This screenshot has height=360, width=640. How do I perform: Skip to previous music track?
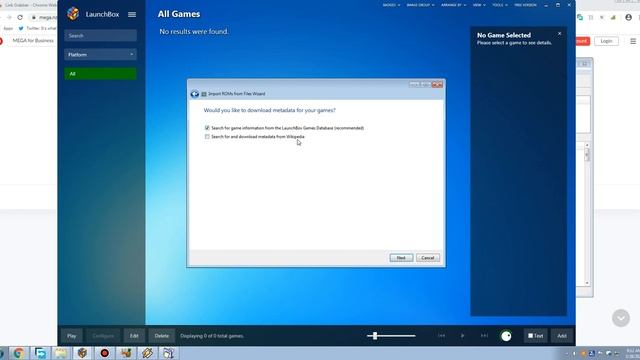coord(441,336)
